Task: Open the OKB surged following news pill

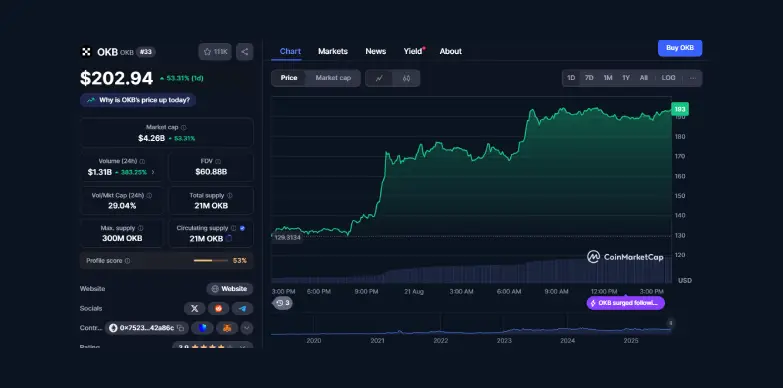Action: pyautogui.click(x=626, y=303)
